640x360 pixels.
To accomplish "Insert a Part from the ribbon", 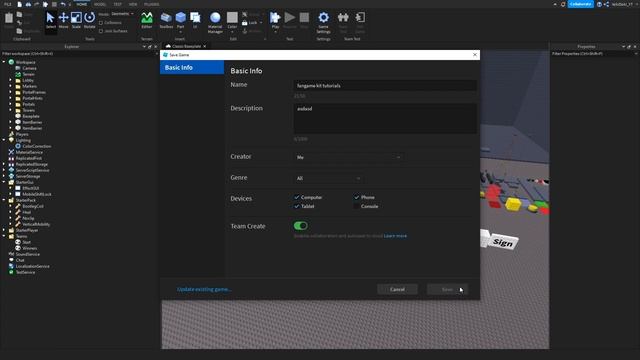I will point(180,20).
